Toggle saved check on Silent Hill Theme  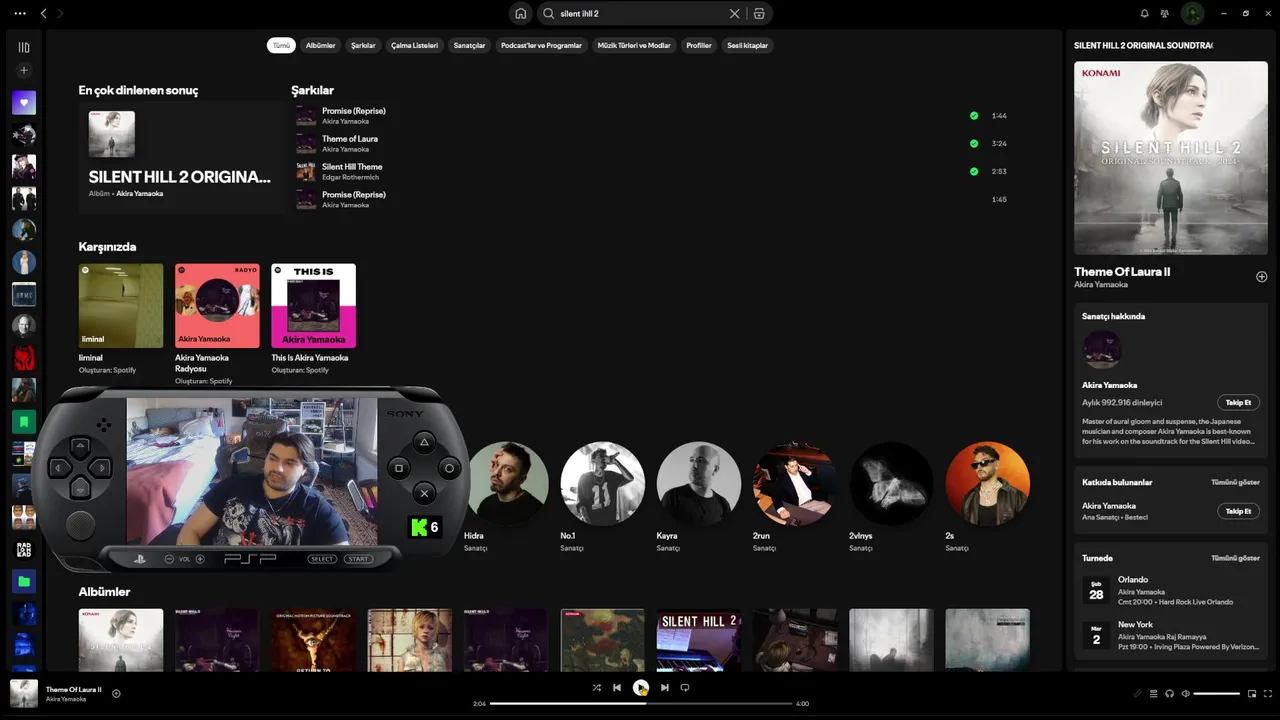point(973,171)
